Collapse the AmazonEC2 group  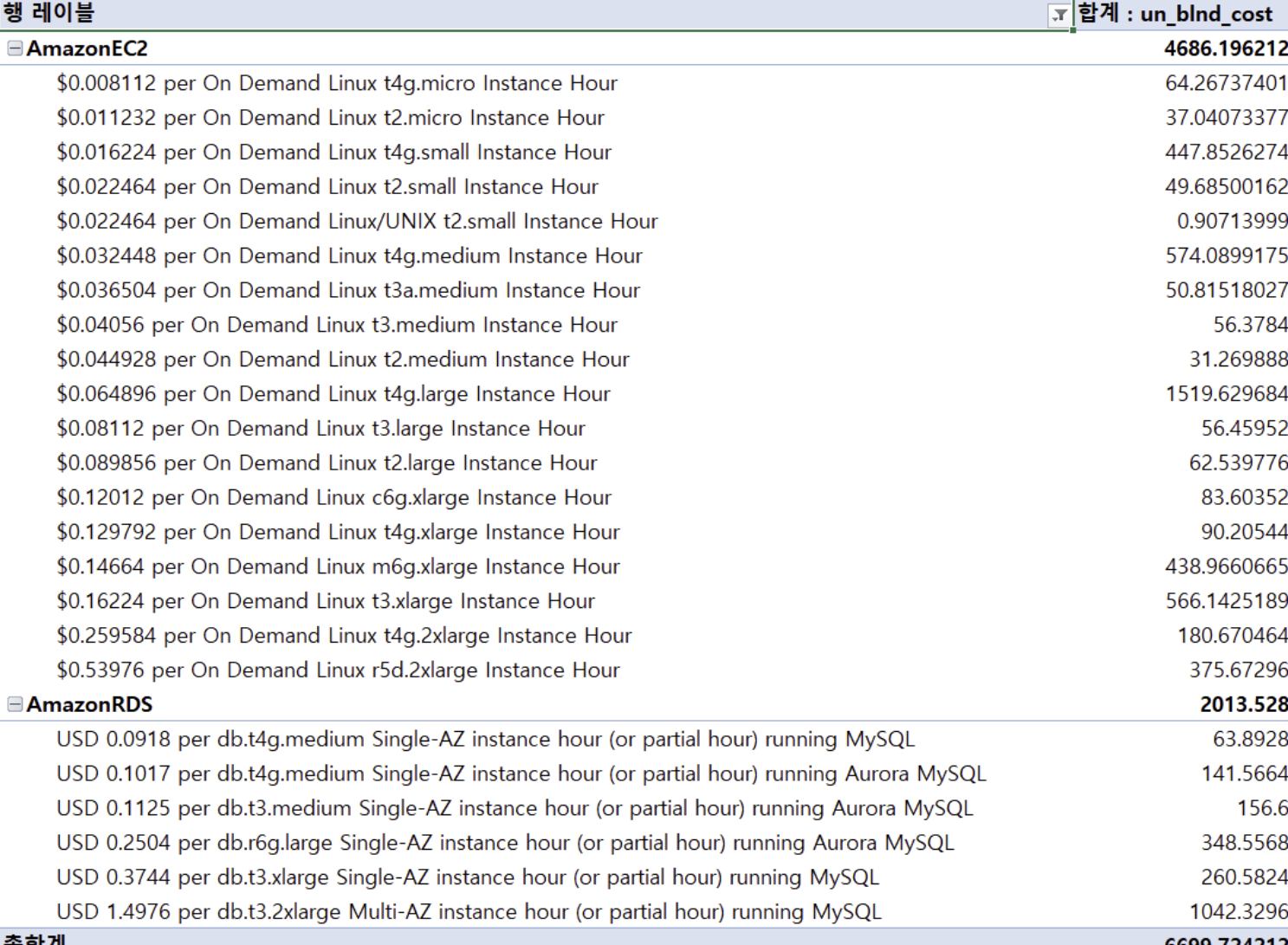point(15,49)
